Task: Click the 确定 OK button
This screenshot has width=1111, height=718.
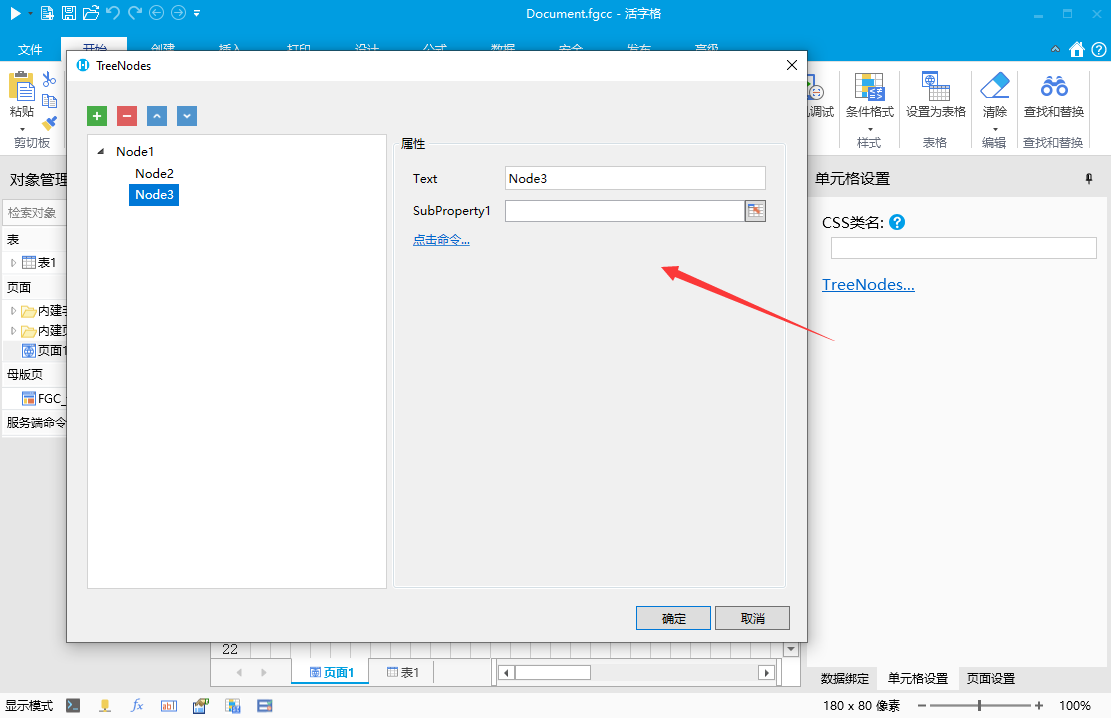Action: [x=673, y=618]
